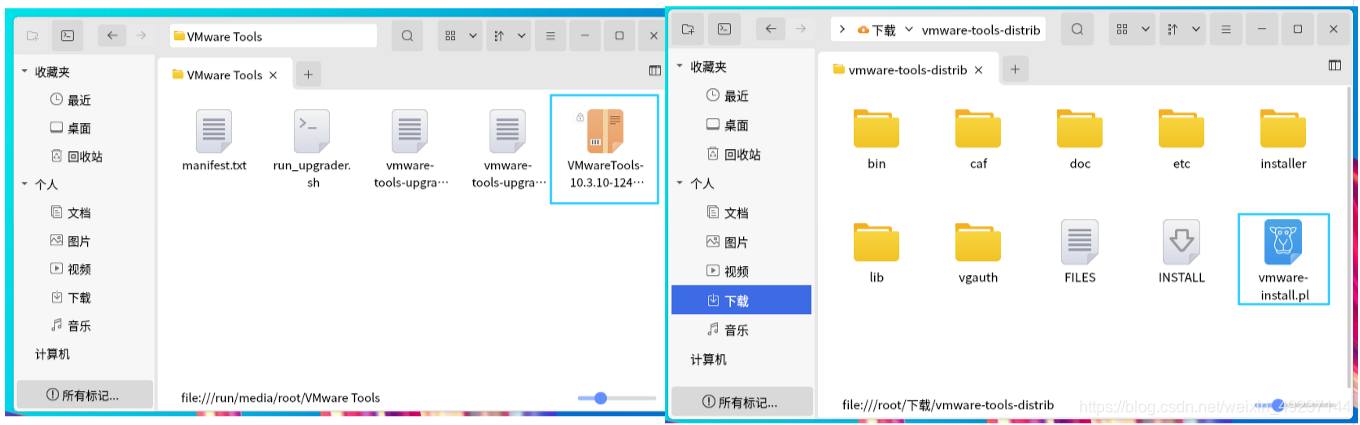Click 计算机 in left window sidebar

point(53,354)
